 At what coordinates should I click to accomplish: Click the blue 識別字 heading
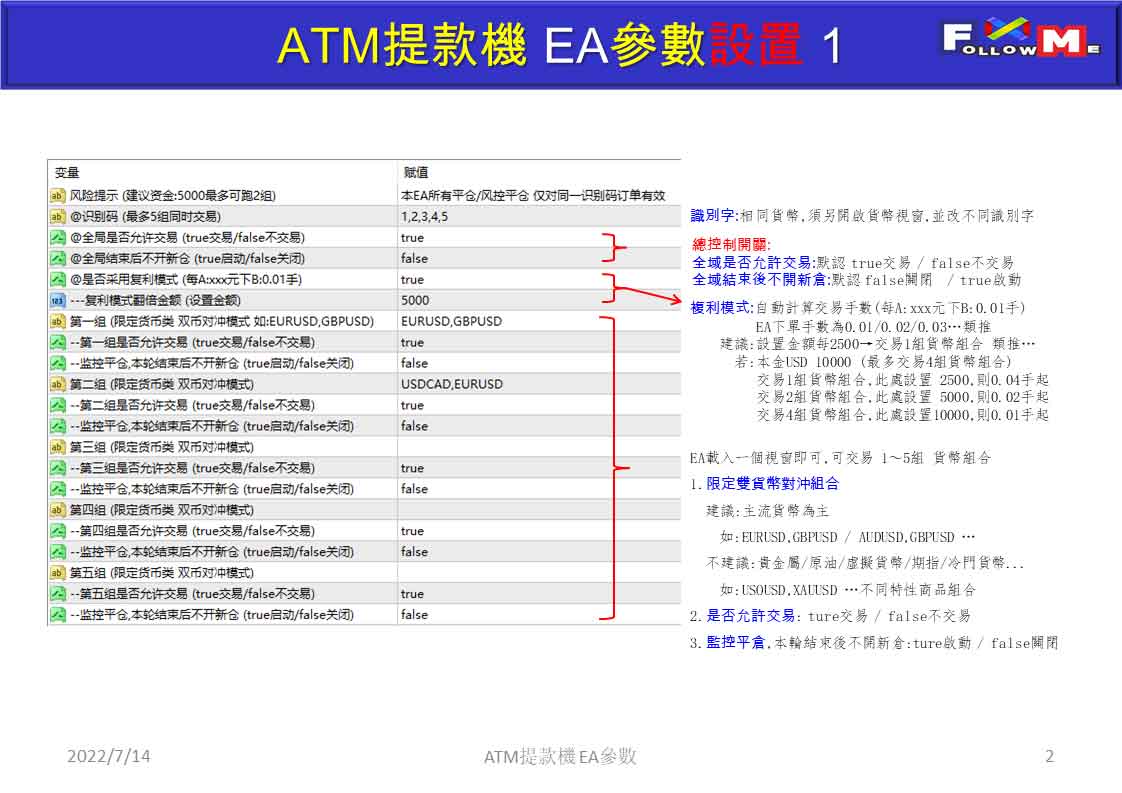click(x=713, y=215)
